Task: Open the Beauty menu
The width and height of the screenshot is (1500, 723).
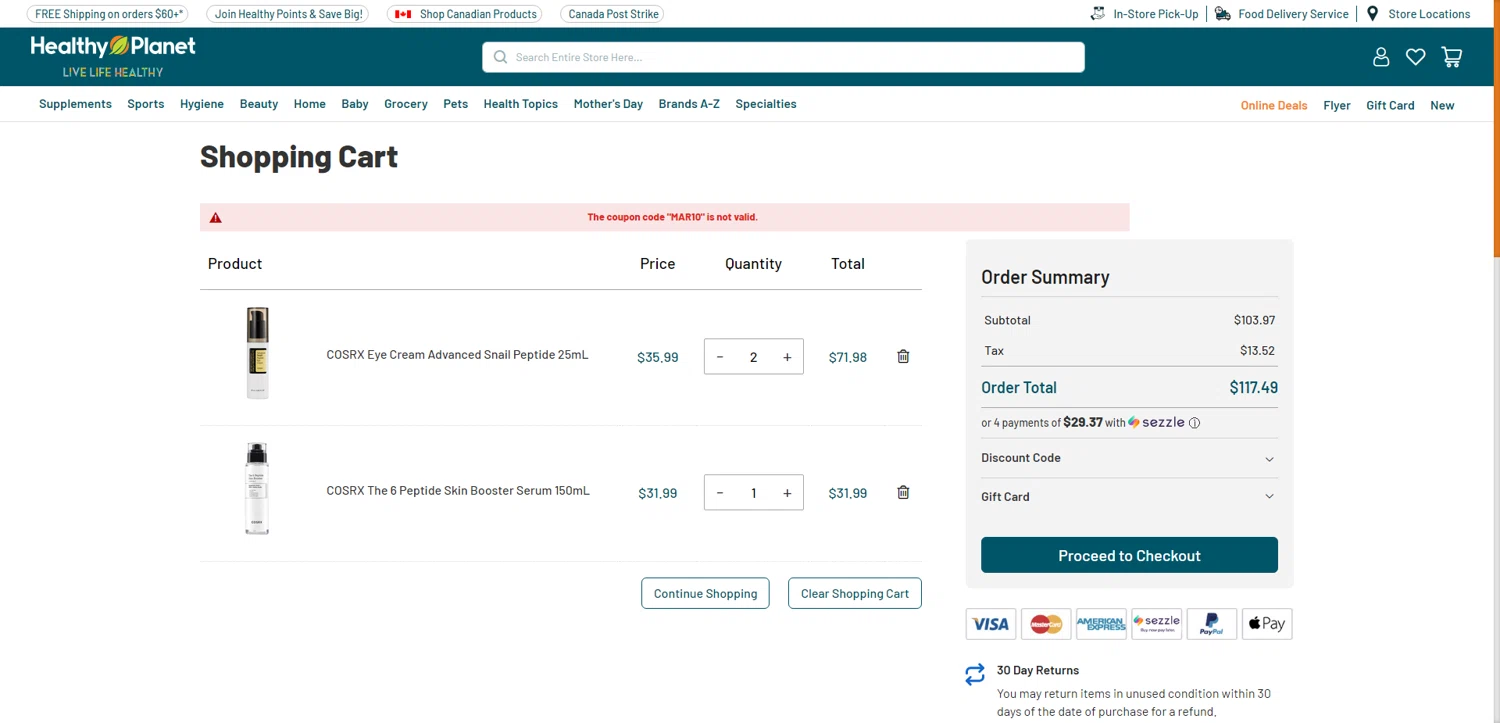Action: (x=259, y=104)
